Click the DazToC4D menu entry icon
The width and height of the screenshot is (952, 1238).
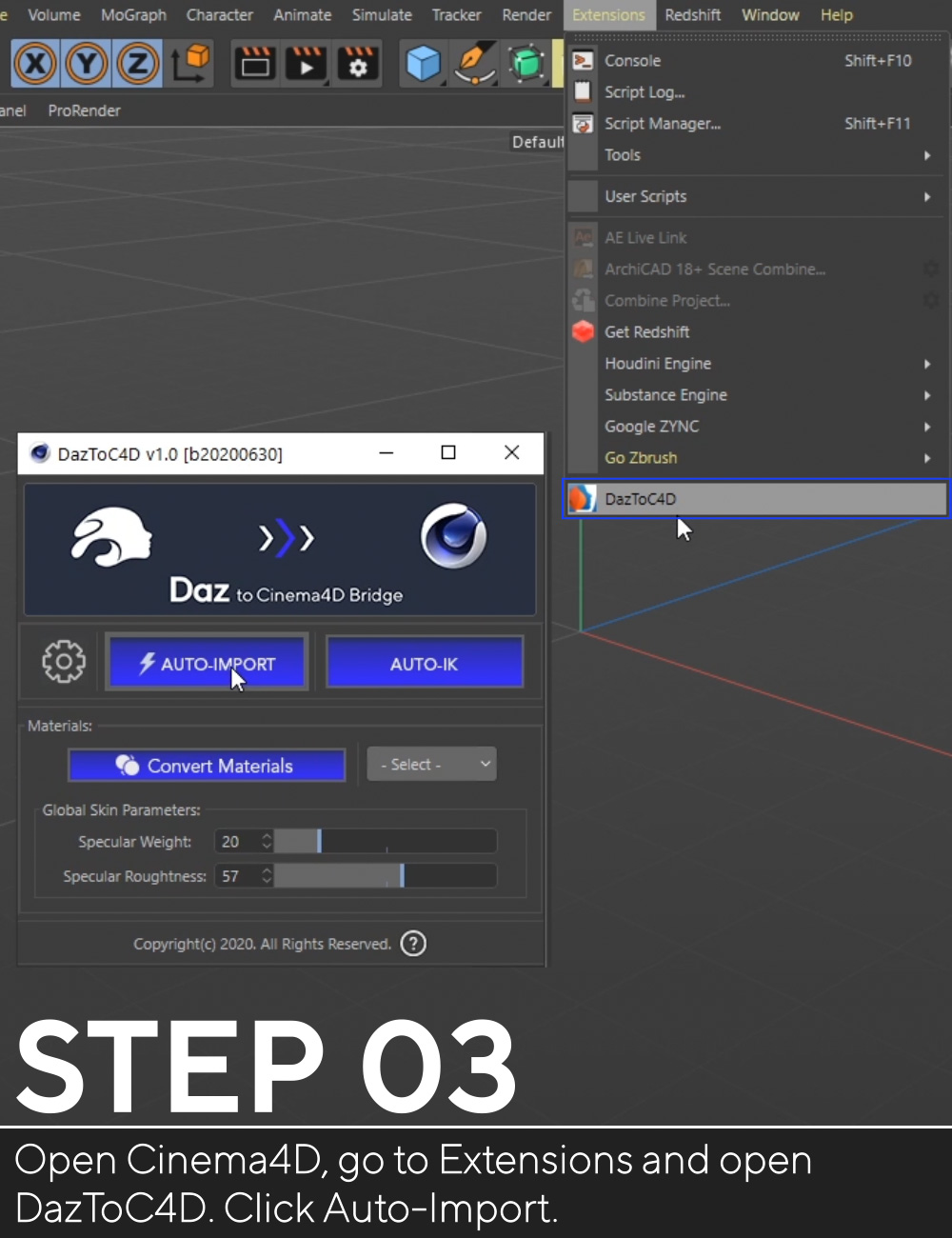pyautogui.click(x=582, y=498)
